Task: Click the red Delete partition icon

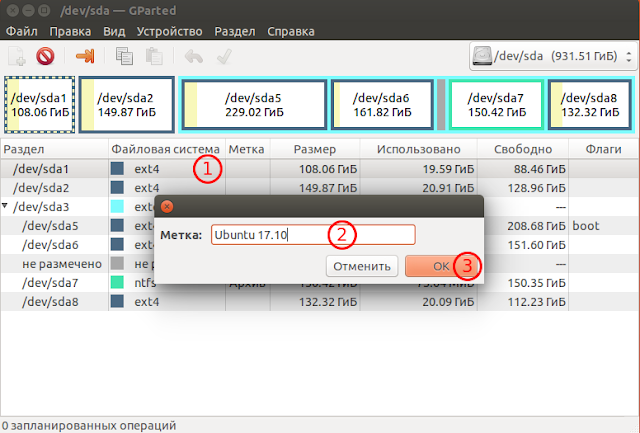Action: [x=45, y=56]
